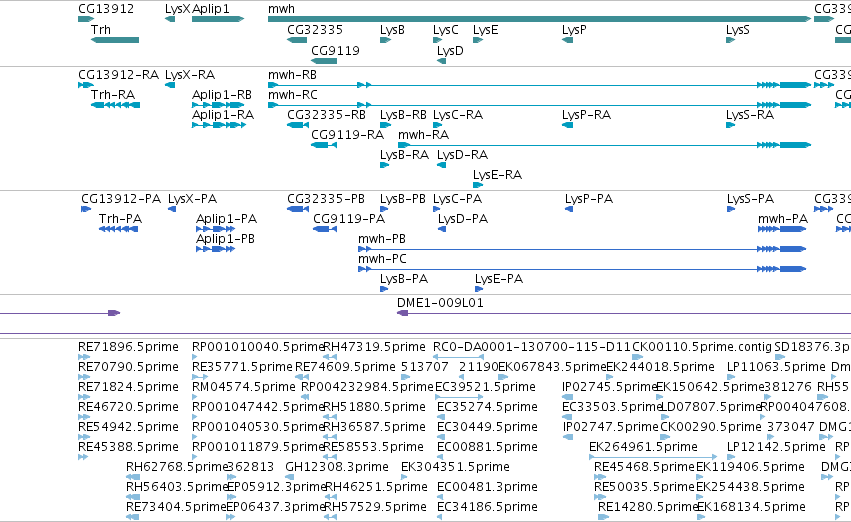Select the IP02745.5prime EST label
Viewport: 851px width, 522px height.
(x=610, y=387)
